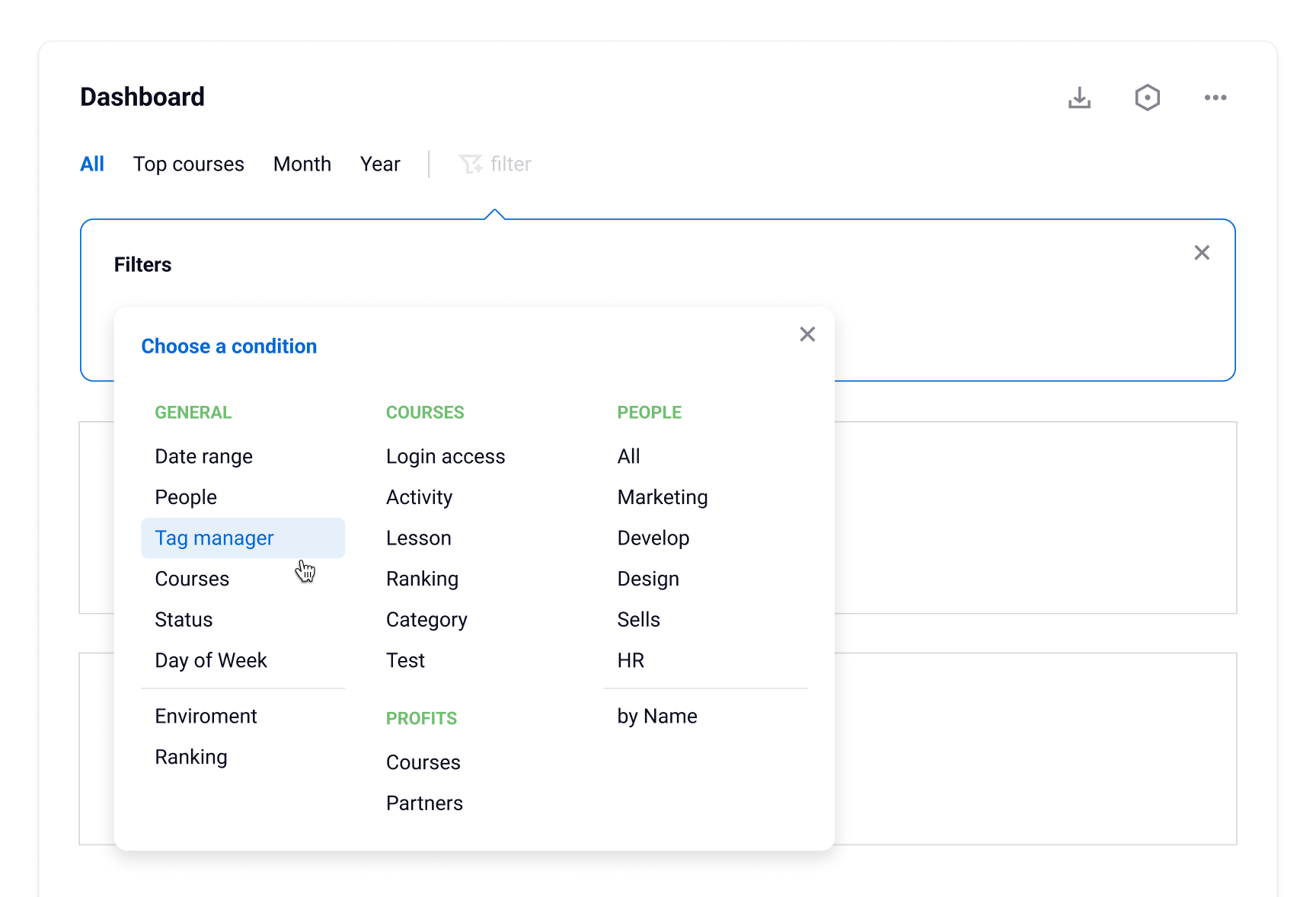
Task: Switch to the Year tab
Action: click(x=380, y=164)
